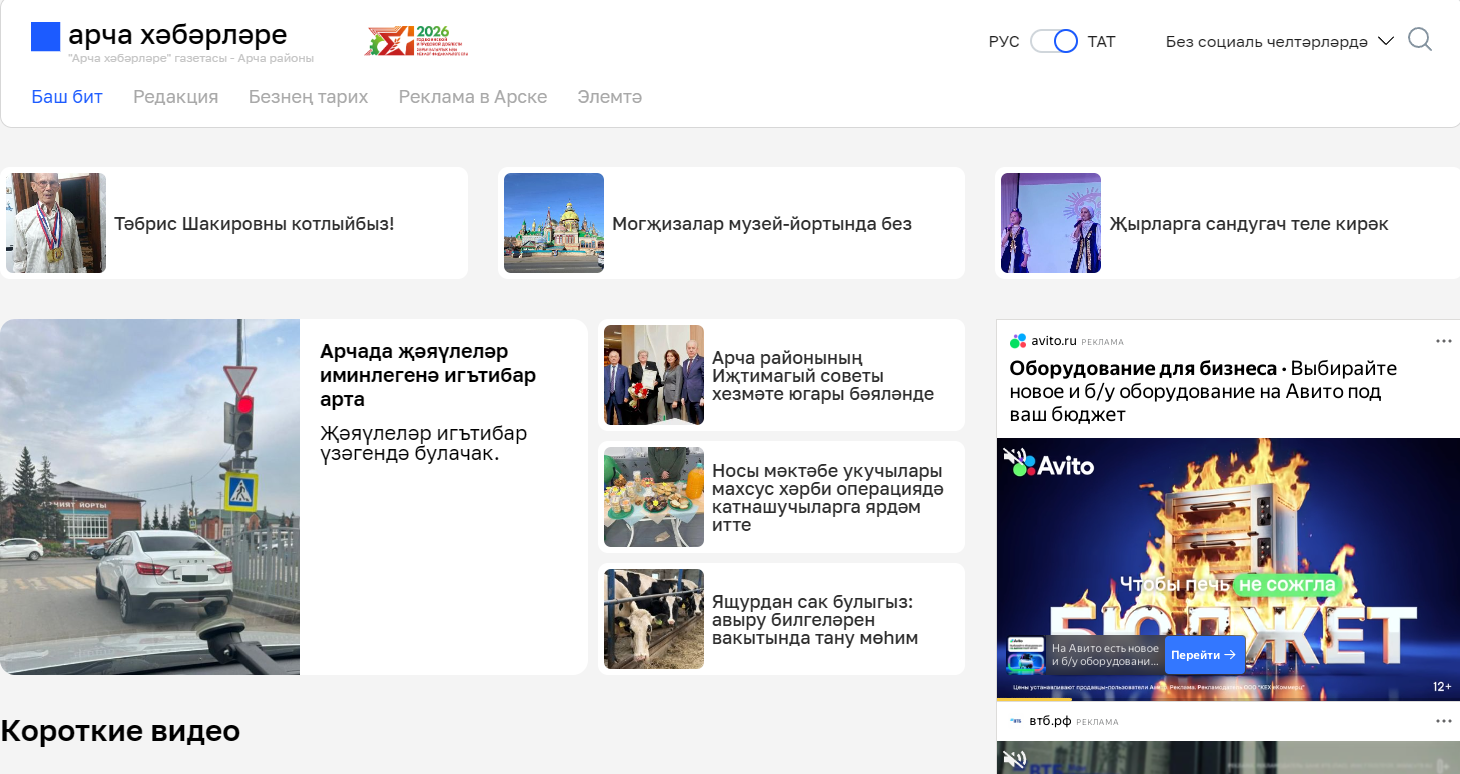Select ТАТ language label
The image size is (1460, 774).
point(1101,41)
